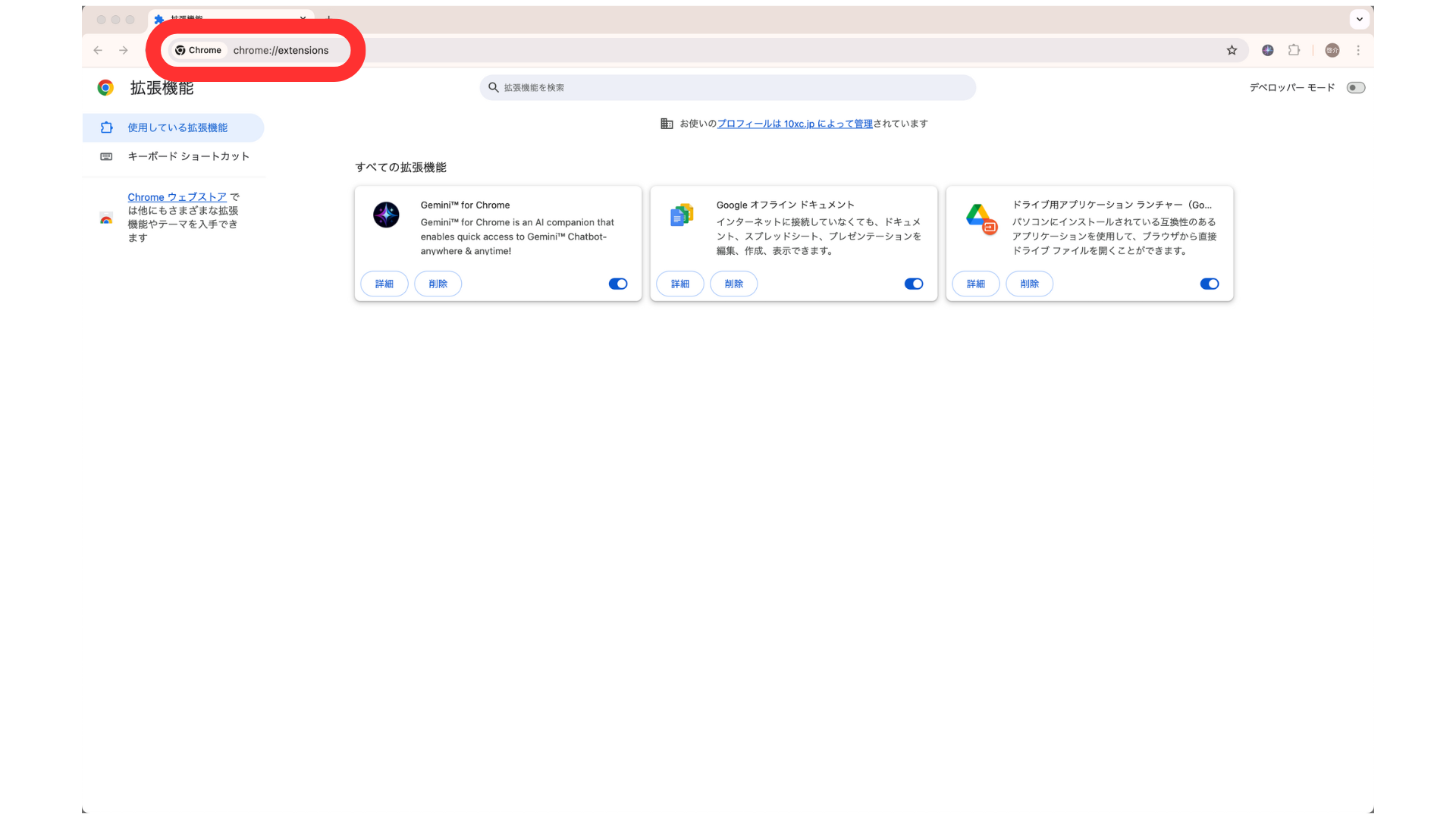Click the Drive application launcher icon
Screen dimensions: 1456x819
[x=981, y=218]
